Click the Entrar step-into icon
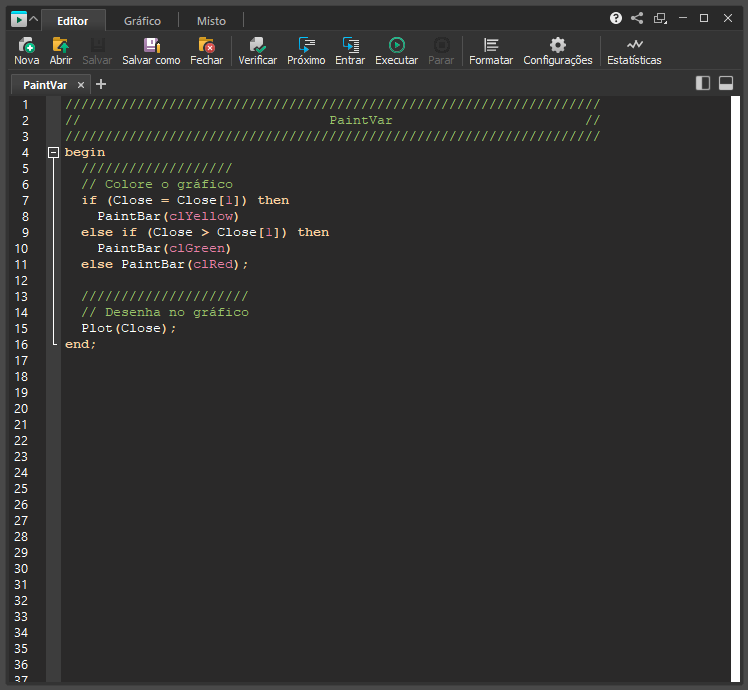 tap(350, 45)
